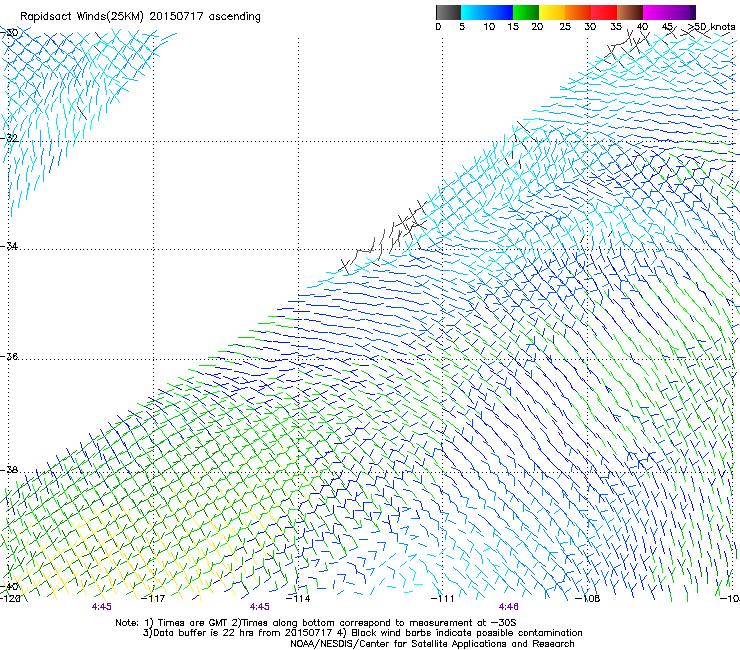Click the 4:46 timestamp near -111
The width and height of the screenshot is (740, 650).
508,607
